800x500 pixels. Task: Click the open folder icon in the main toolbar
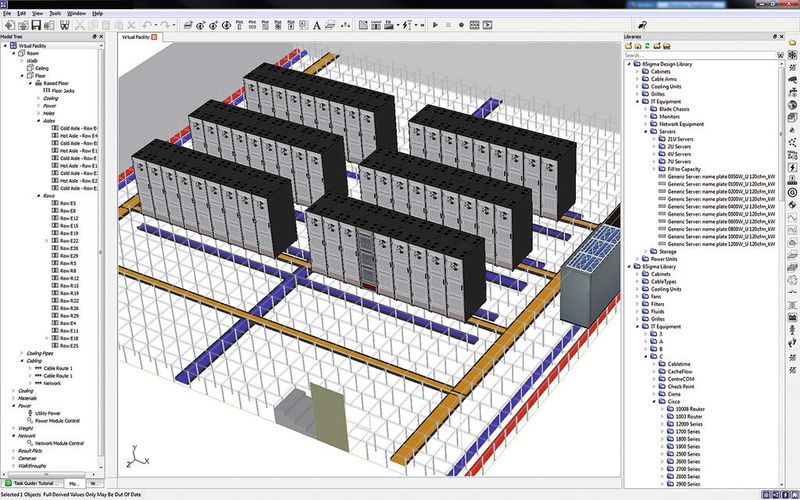pos(24,23)
